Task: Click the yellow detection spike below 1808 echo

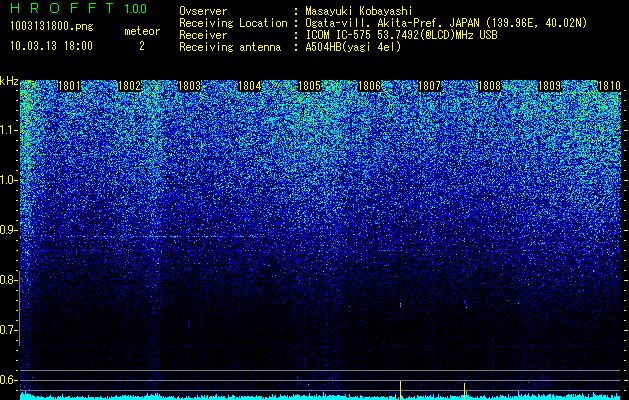Action: (x=465, y=391)
